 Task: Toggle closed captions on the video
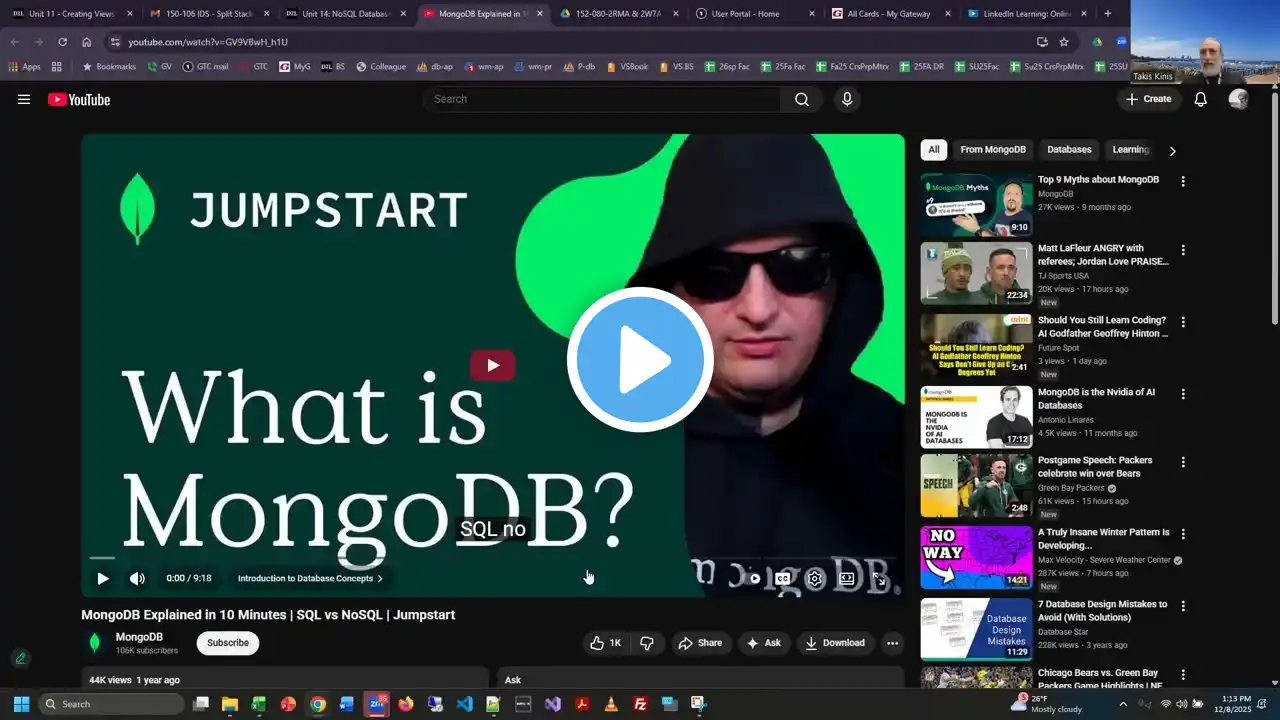tap(783, 578)
